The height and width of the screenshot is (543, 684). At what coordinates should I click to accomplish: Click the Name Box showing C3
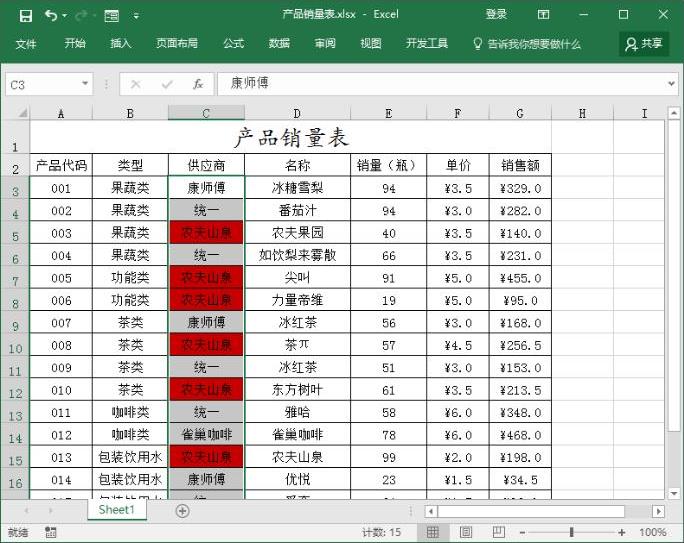pyautogui.click(x=43, y=85)
